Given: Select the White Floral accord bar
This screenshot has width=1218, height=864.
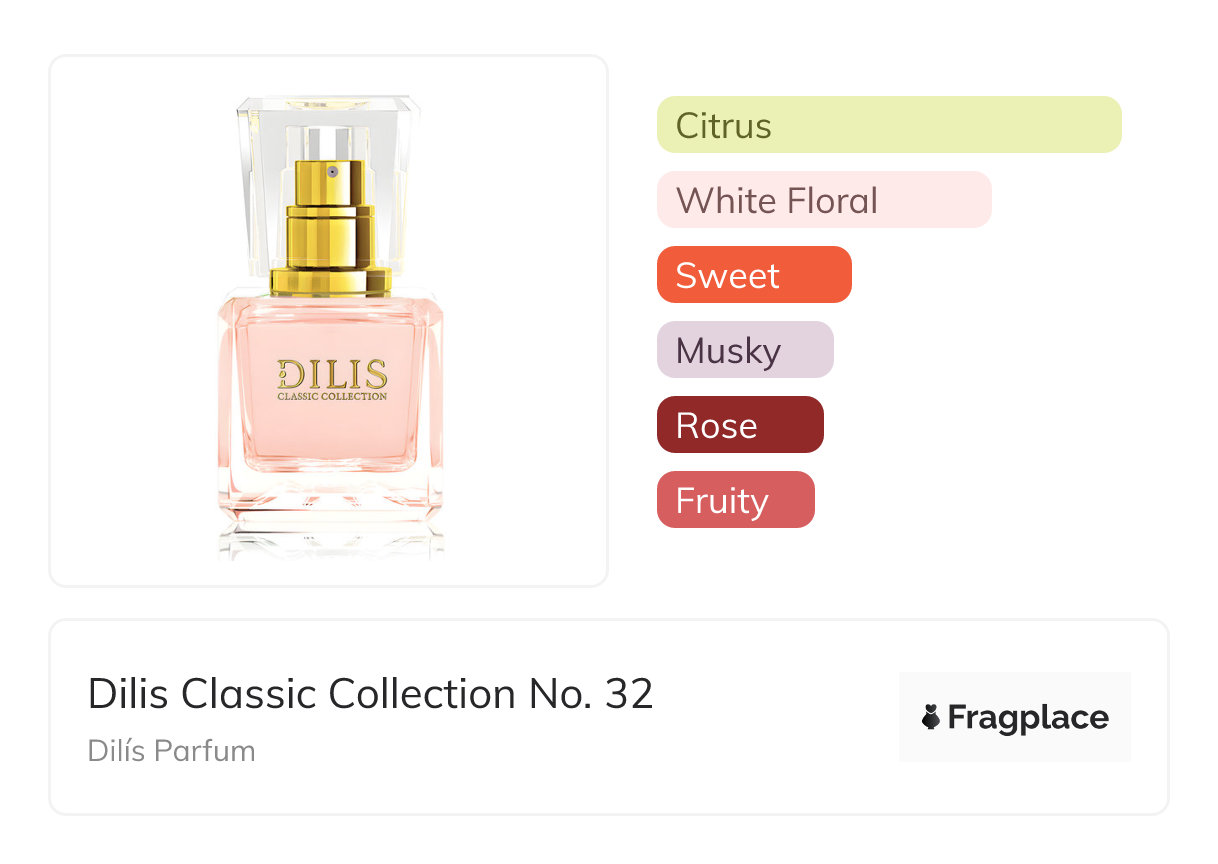Looking at the screenshot, I should tap(823, 200).
